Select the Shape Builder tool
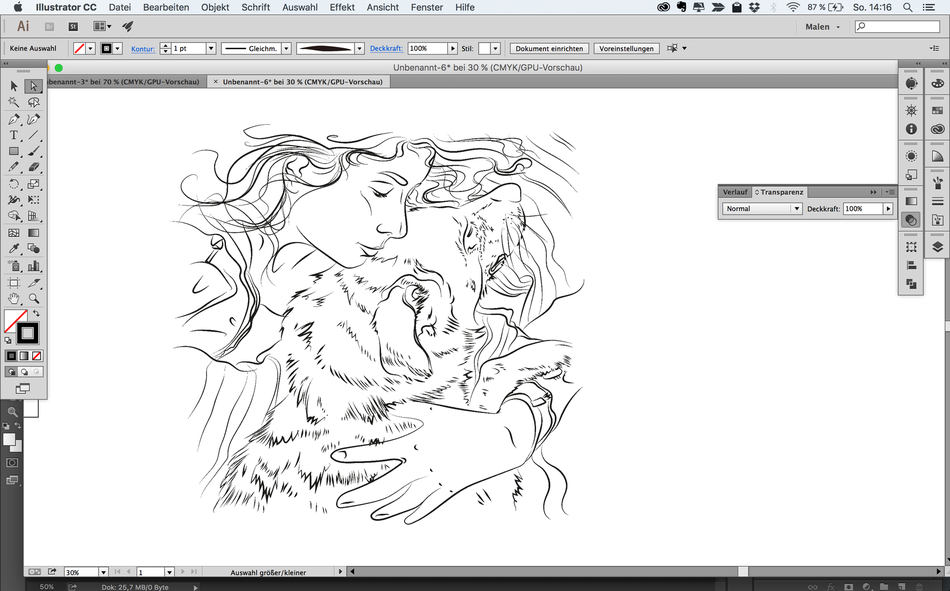This screenshot has width=950, height=591. [x=14, y=216]
